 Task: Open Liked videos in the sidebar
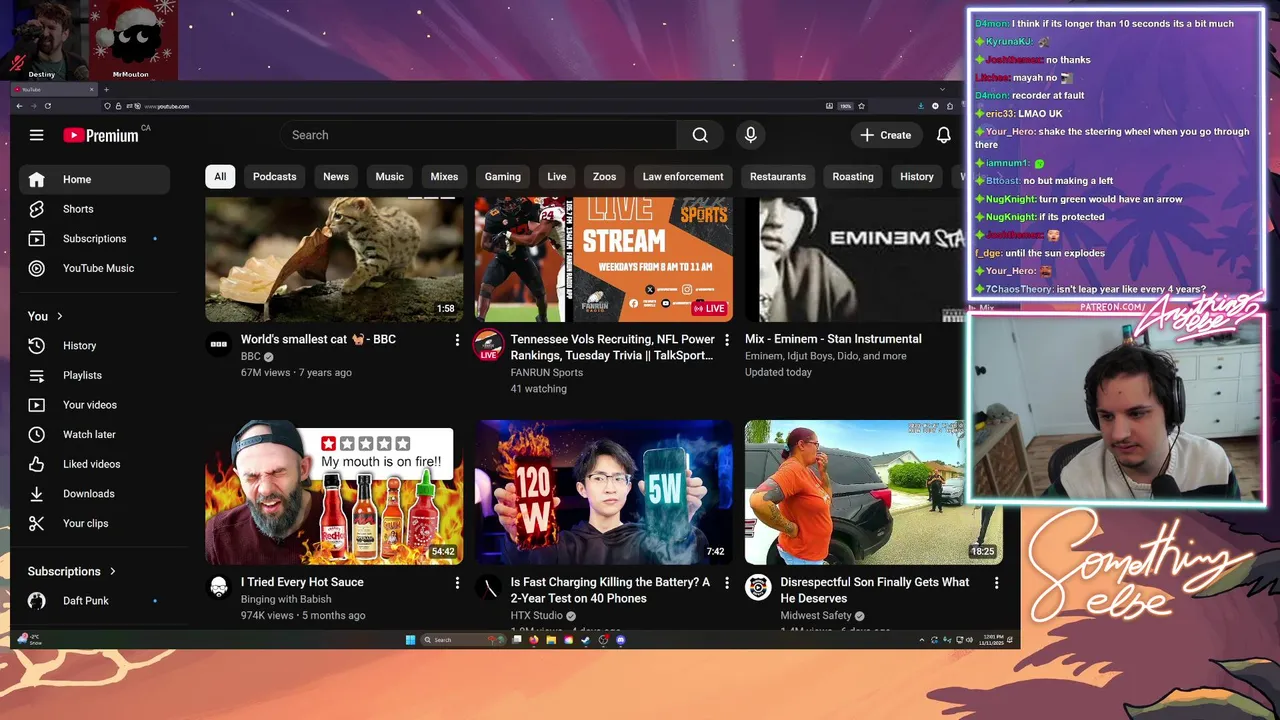point(94,464)
